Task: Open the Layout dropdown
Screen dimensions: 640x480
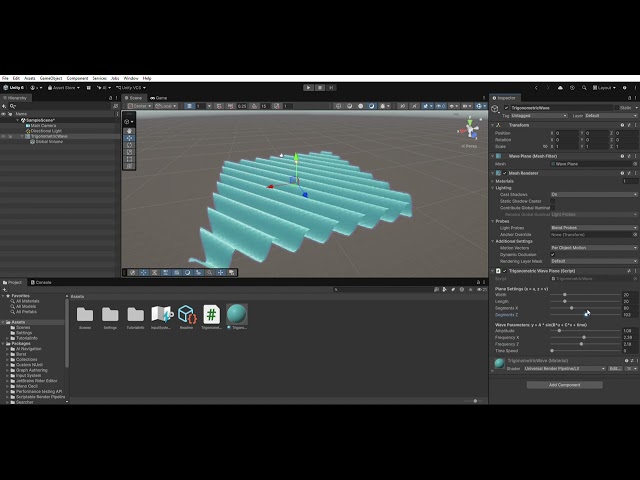Action: (604, 88)
